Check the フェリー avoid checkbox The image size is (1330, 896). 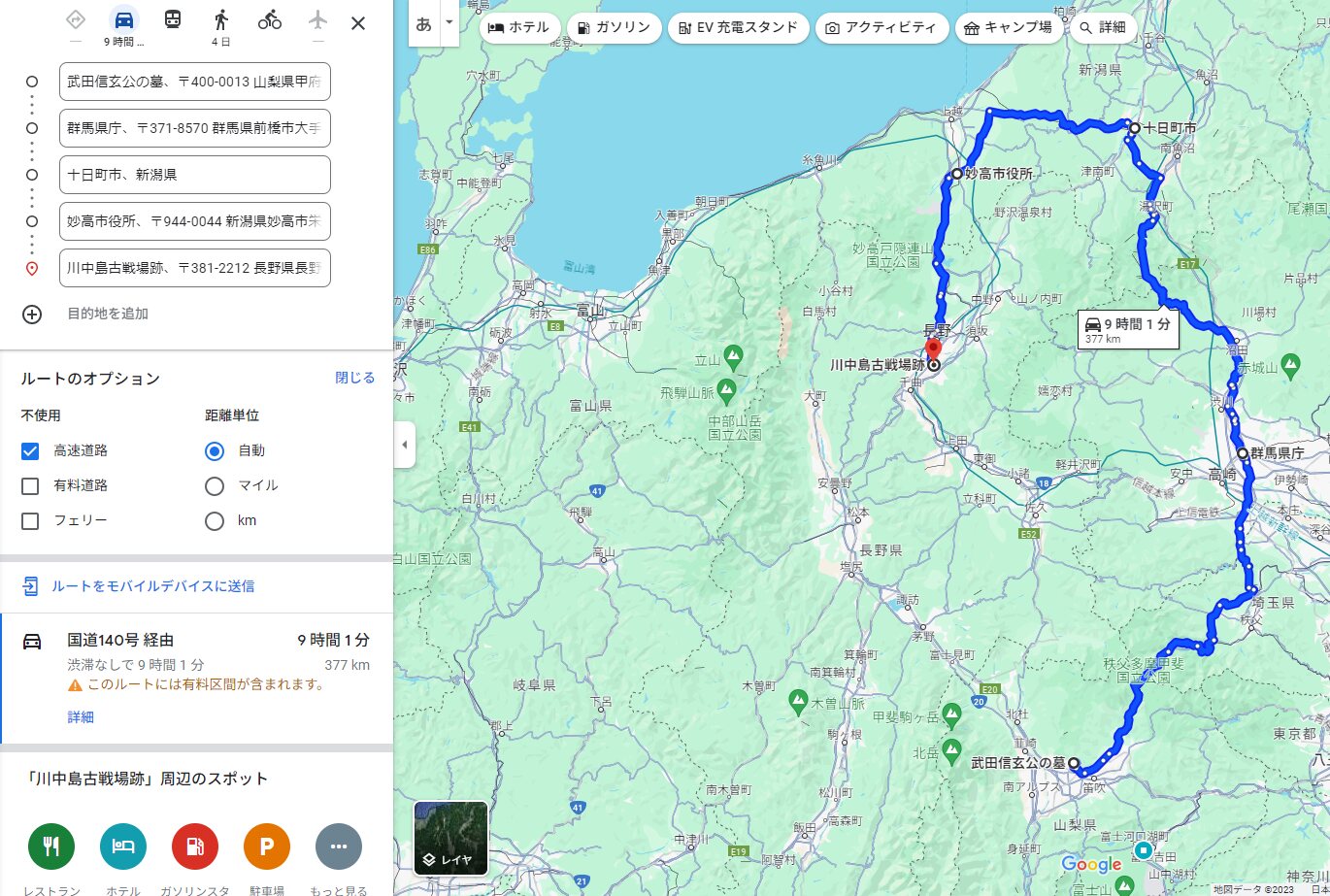30,520
